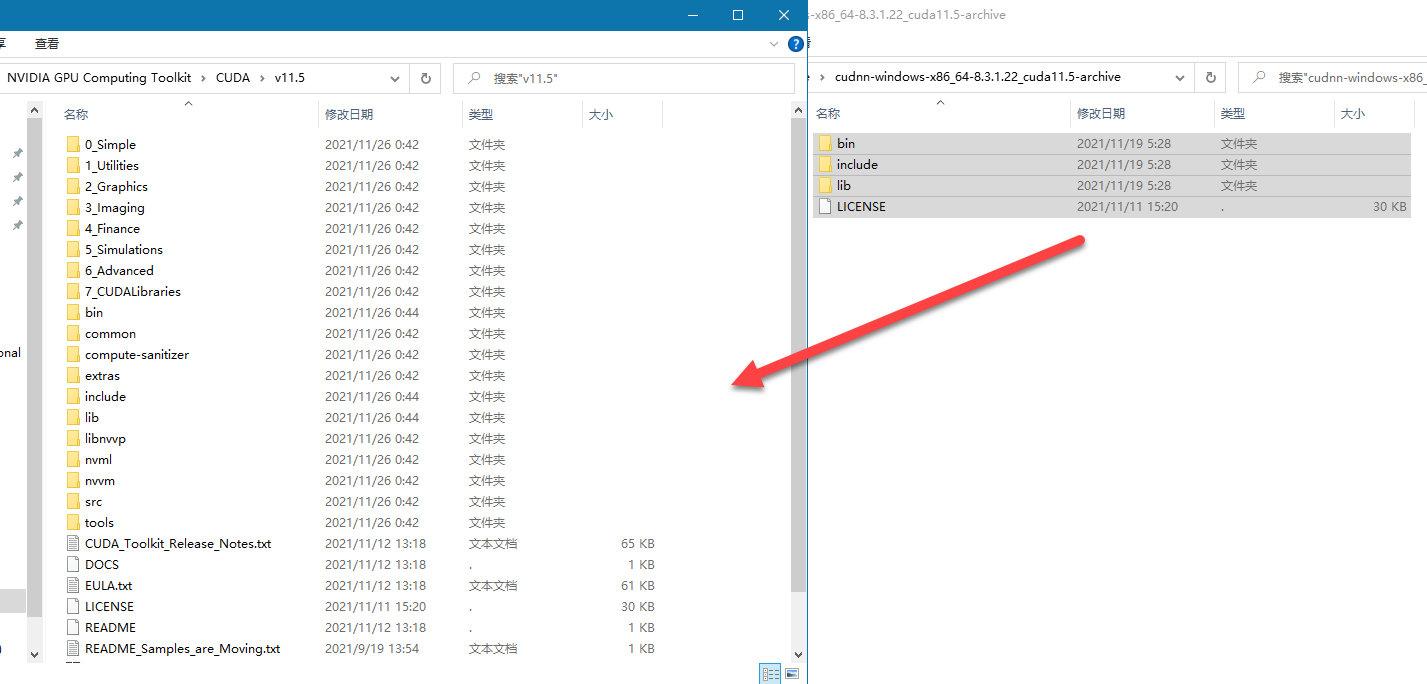Open address history dropdown in v11.5 window

pyautogui.click(x=396, y=78)
